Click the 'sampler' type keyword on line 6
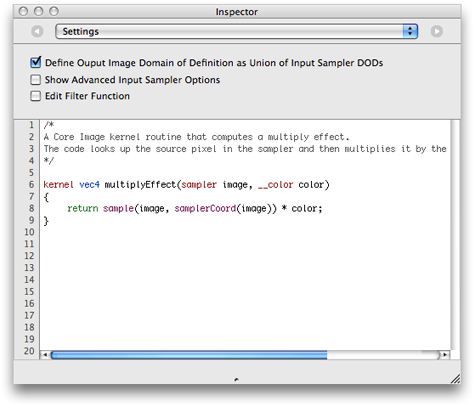This screenshot has width=475, height=406. pyautogui.click(x=199, y=185)
